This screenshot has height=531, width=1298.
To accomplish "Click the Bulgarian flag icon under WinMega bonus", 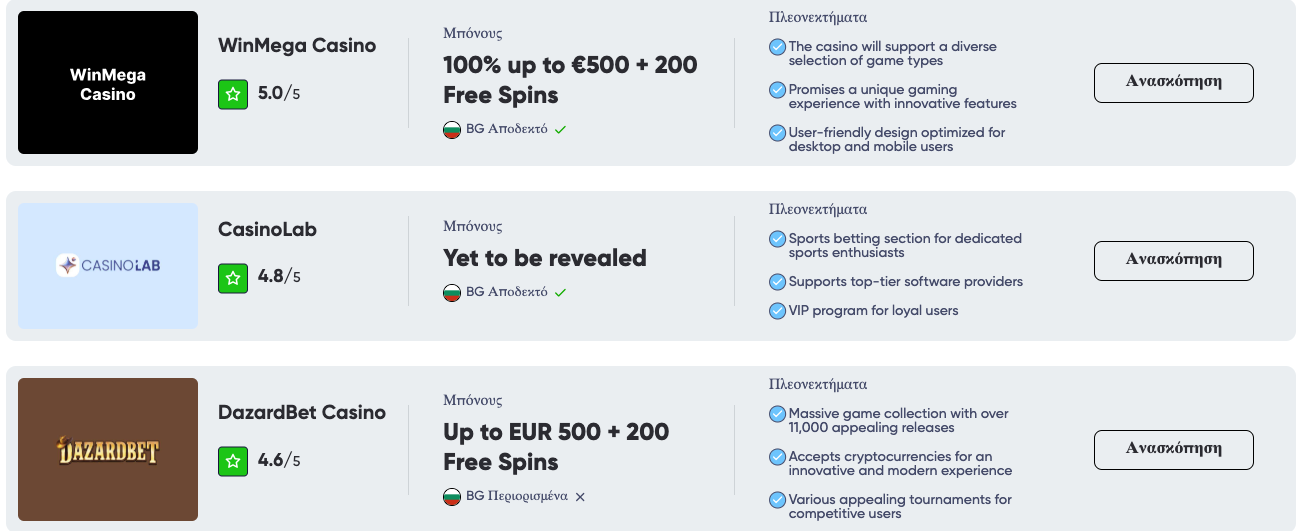I will coord(452,130).
